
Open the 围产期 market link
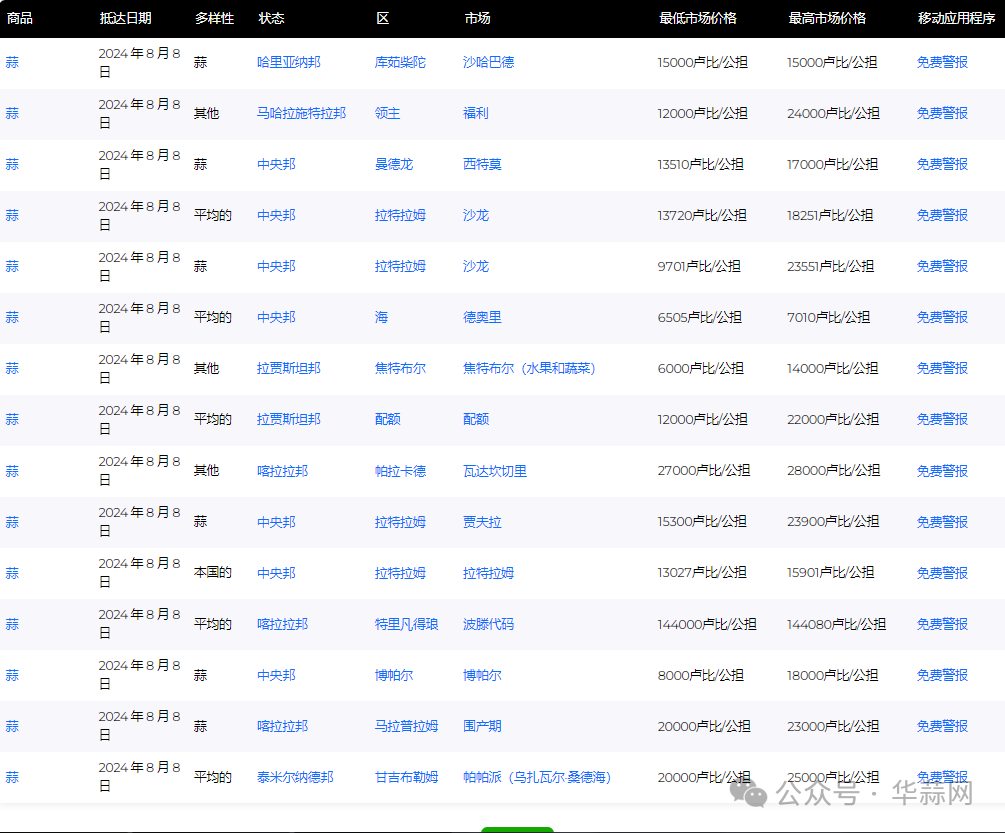[482, 726]
